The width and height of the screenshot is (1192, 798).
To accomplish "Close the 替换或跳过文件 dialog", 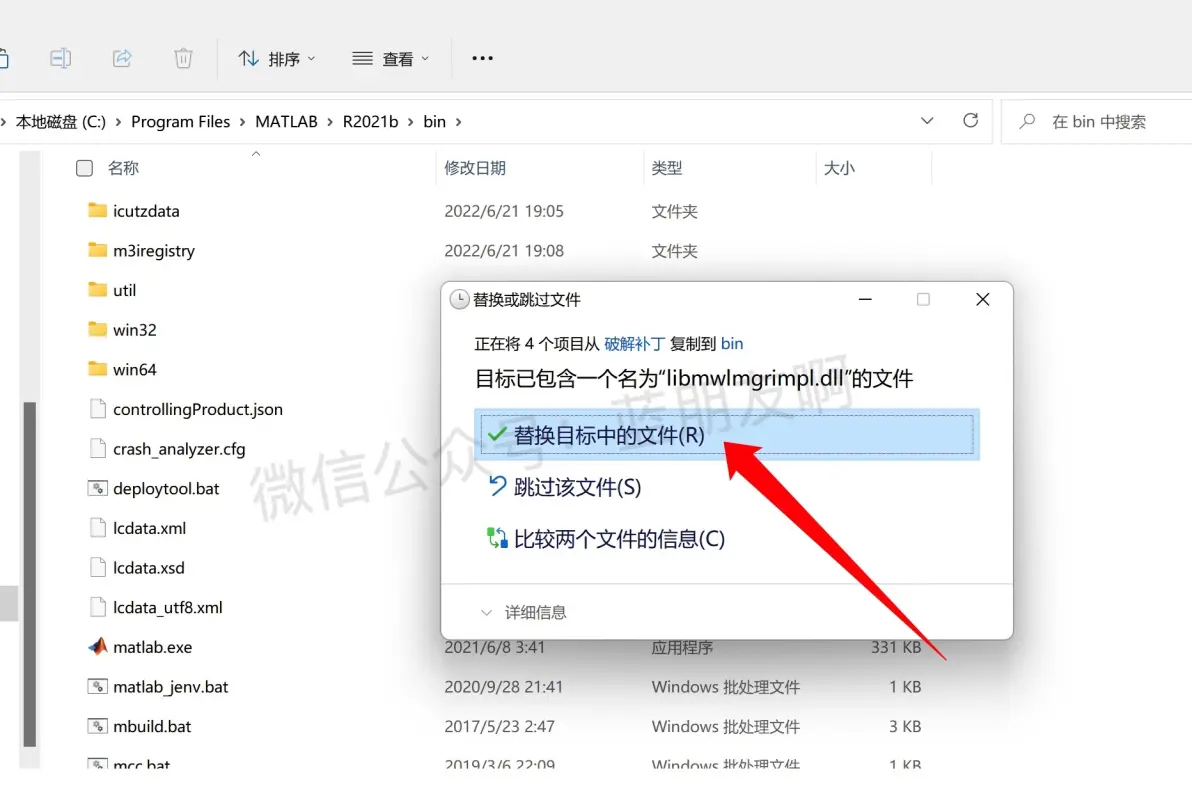I will [x=982, y=299].
